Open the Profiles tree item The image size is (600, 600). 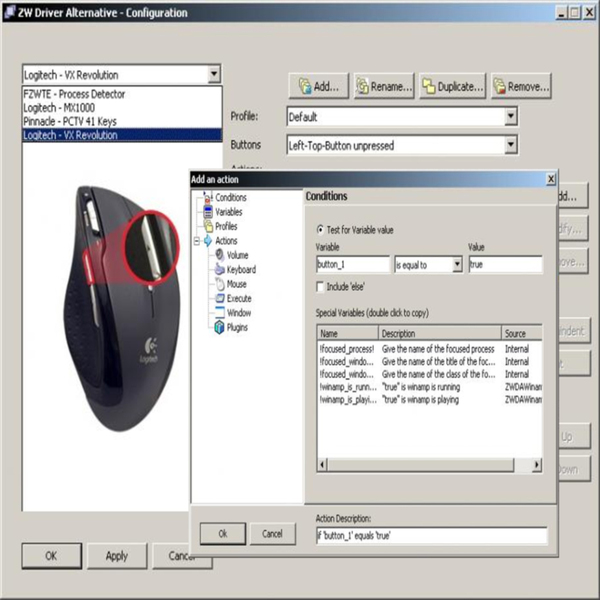[226, 226]
